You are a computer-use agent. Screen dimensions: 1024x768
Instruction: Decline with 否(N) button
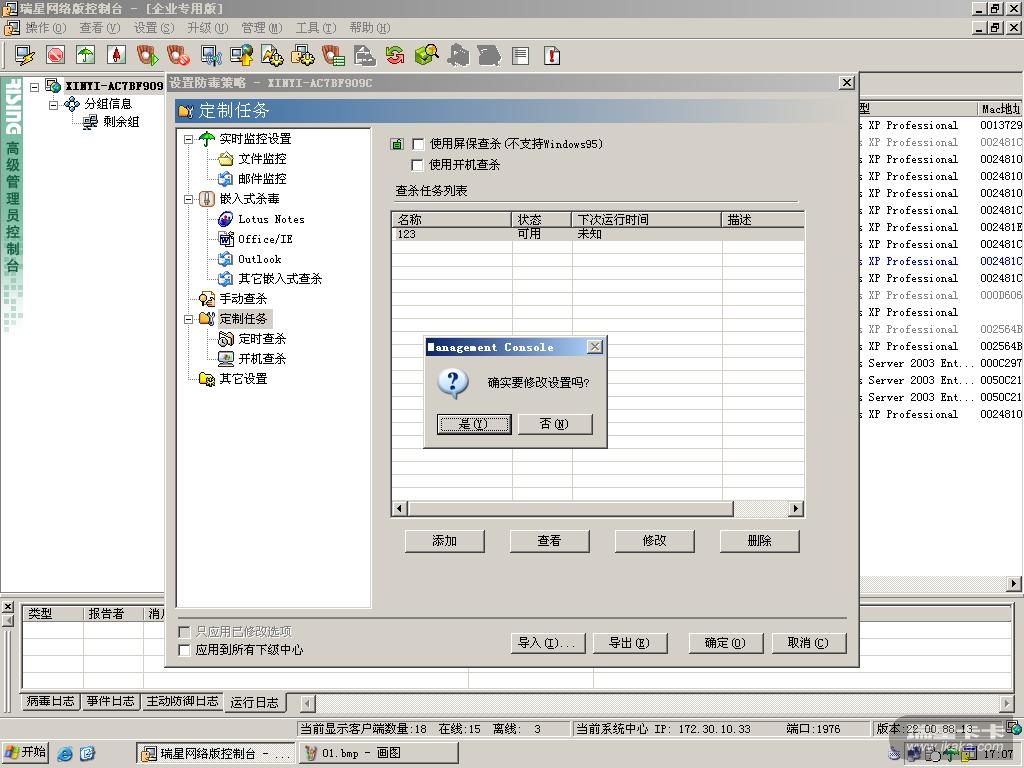[555, 424]
